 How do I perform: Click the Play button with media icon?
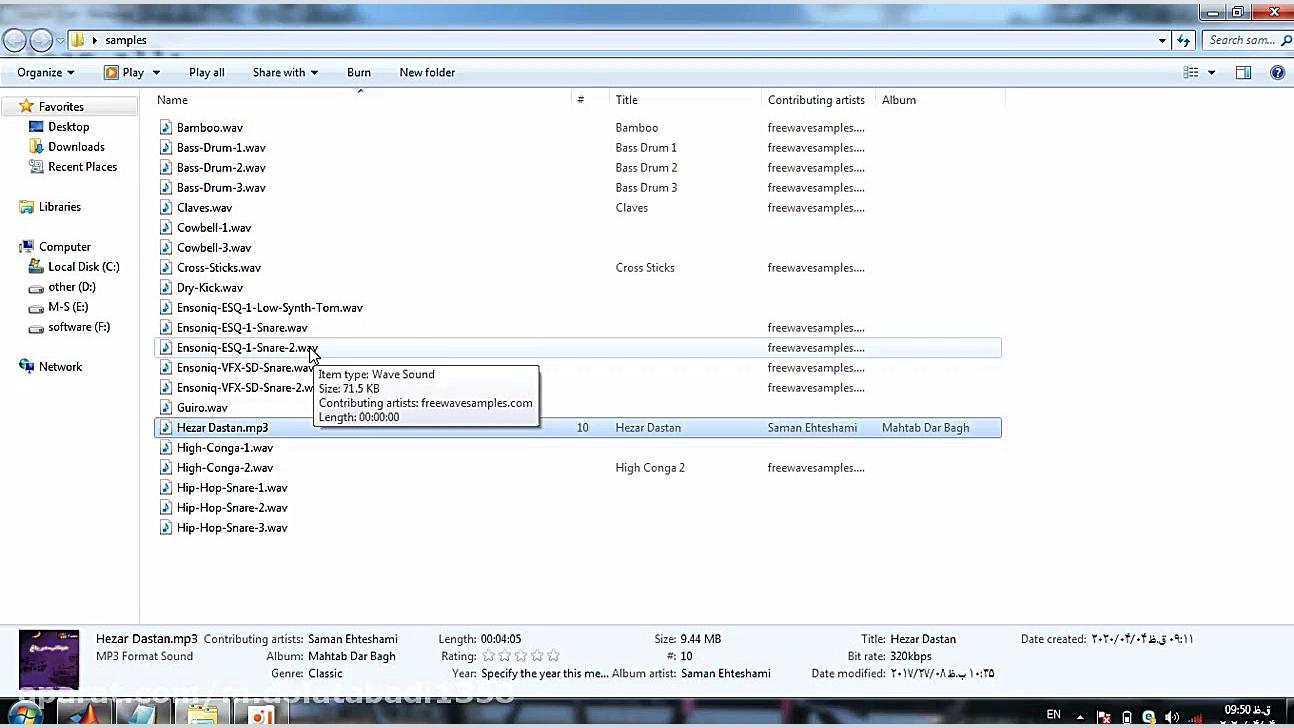(124, 72)
